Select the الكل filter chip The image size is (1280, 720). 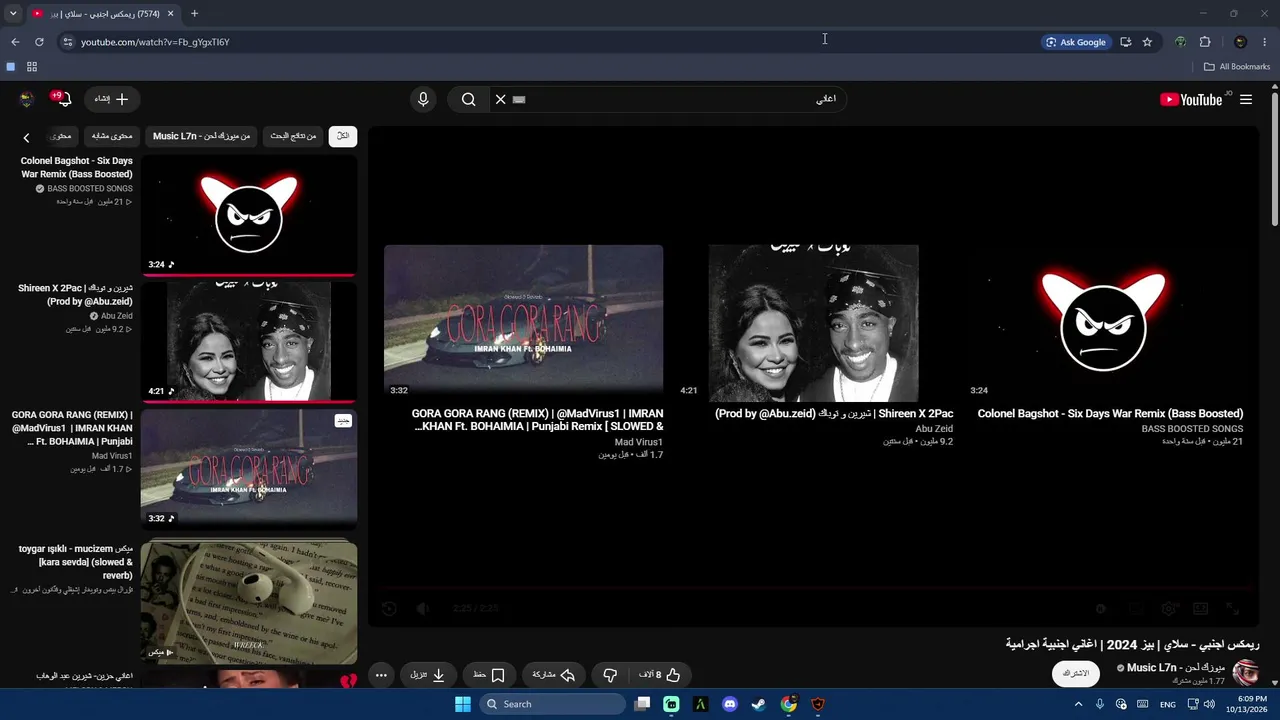(343, 136)
